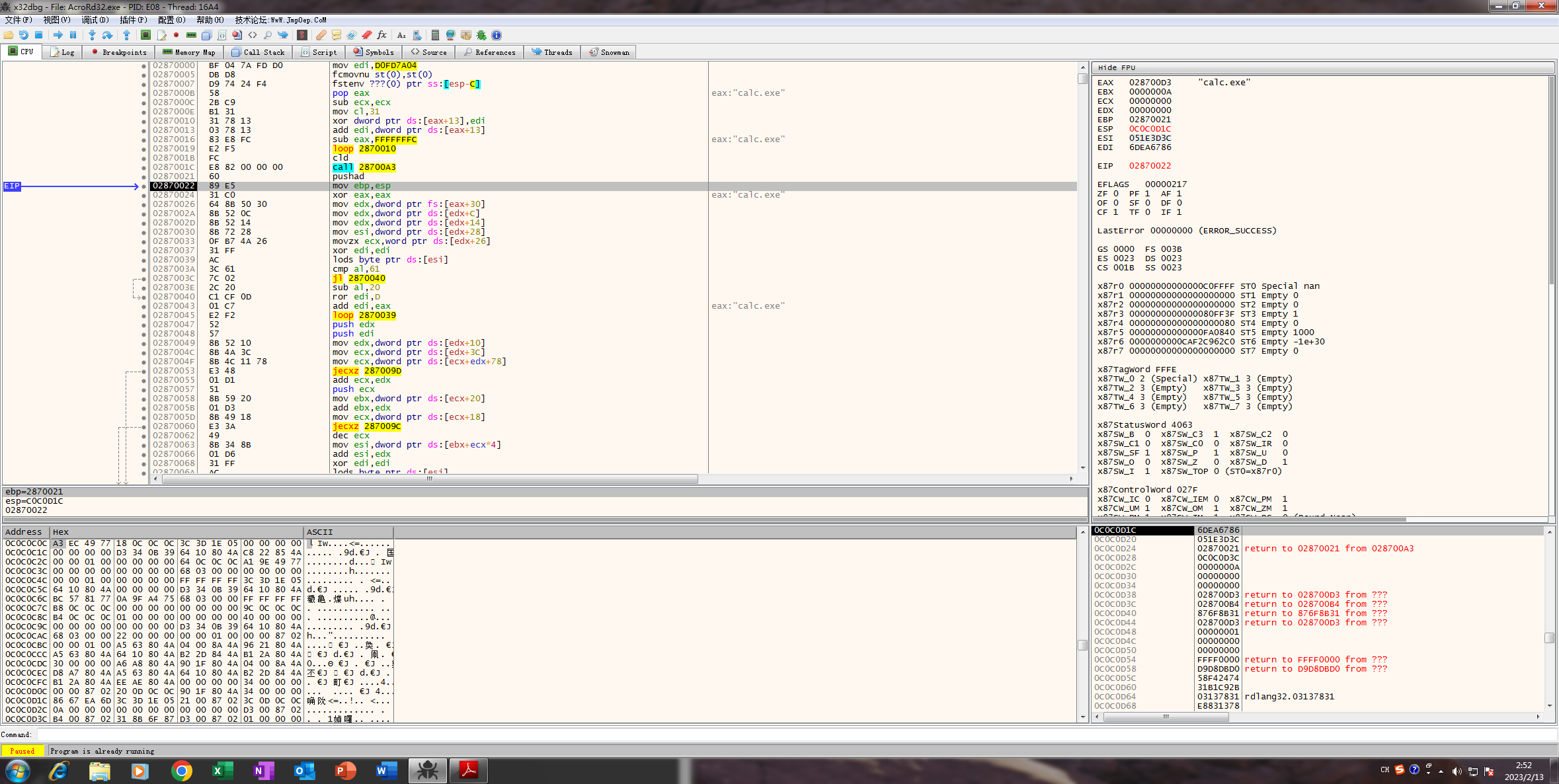Image resolution: width=1559 pixels, height=784 pixels.
Task: Click the Run arrow toolbar icon
Action: tap(58, 35)
